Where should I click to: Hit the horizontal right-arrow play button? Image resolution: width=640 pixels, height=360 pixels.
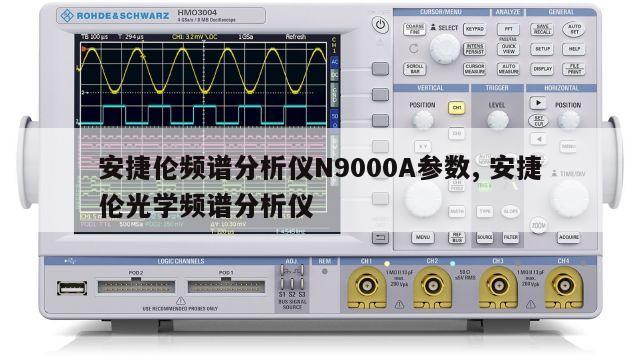[538, 103]
